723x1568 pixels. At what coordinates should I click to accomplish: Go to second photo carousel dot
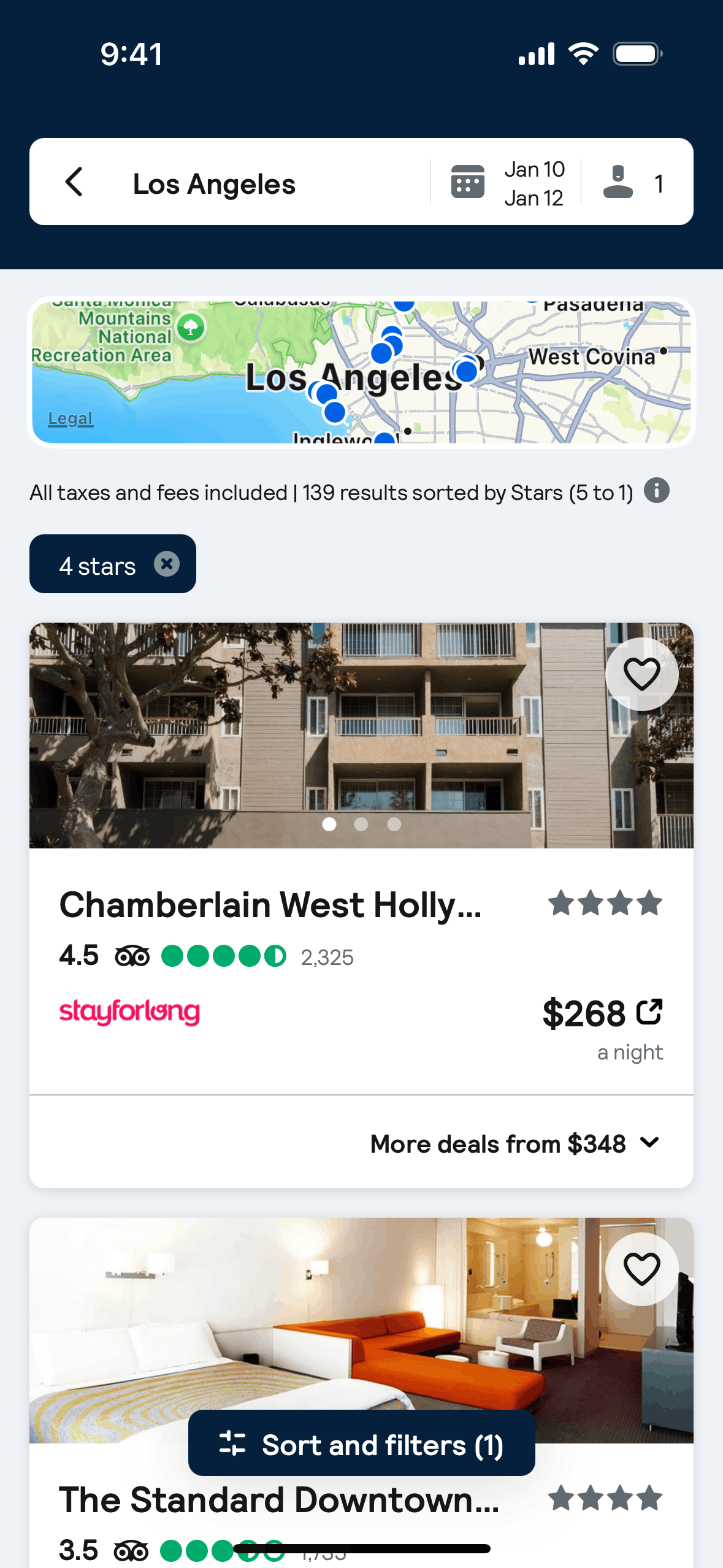pos(361,824)
